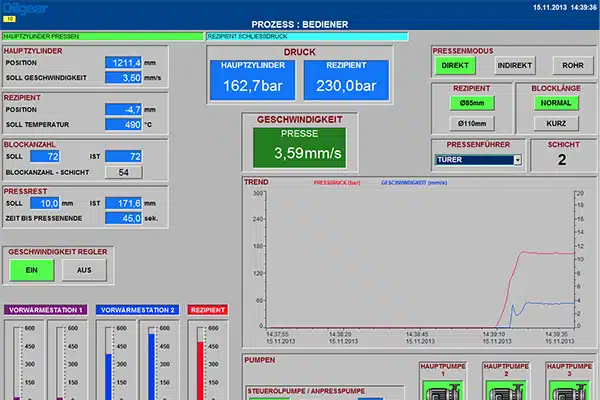Click Hauptzylinder Position value 1211,4
Screen dimensions: 600x400
pos(123,63)
